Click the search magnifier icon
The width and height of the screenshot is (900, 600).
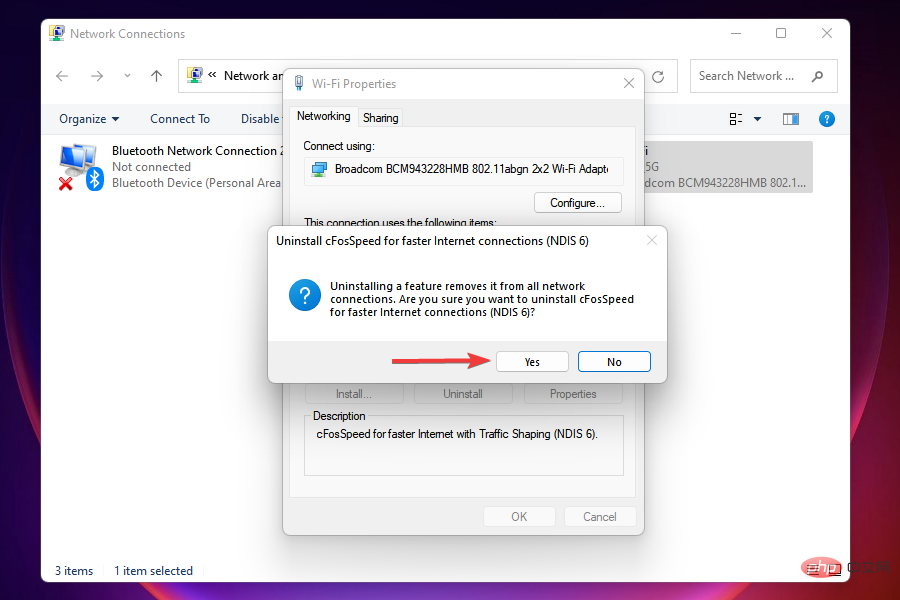[818, 76]
